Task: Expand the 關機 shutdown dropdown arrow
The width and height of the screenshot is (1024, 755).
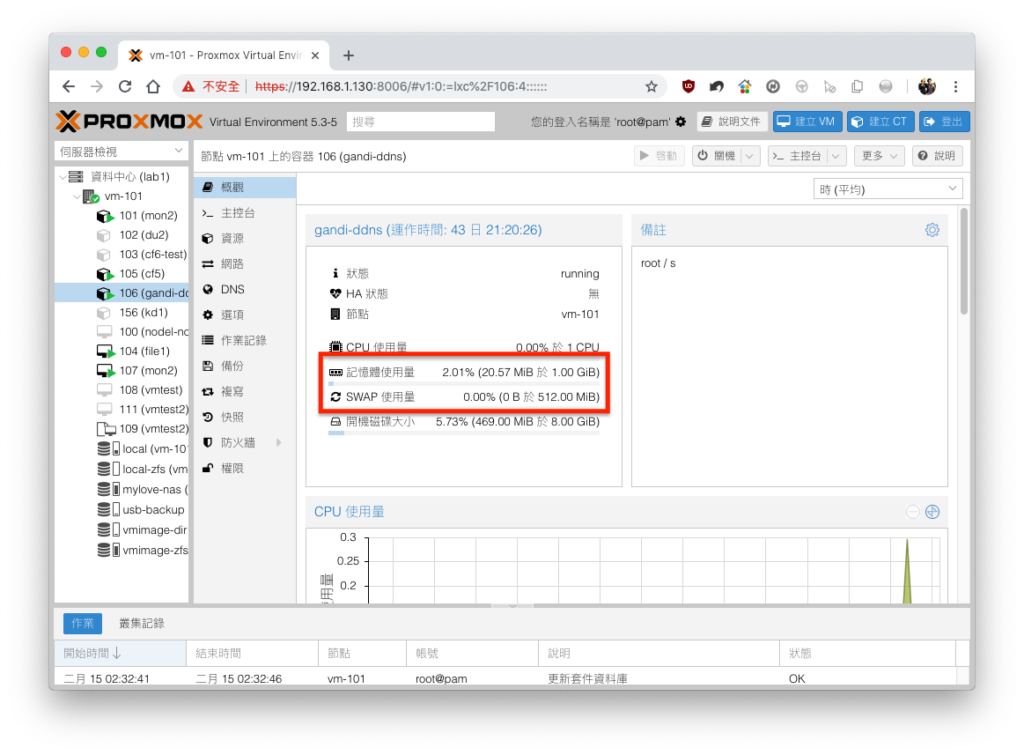Action: point(750,156)
